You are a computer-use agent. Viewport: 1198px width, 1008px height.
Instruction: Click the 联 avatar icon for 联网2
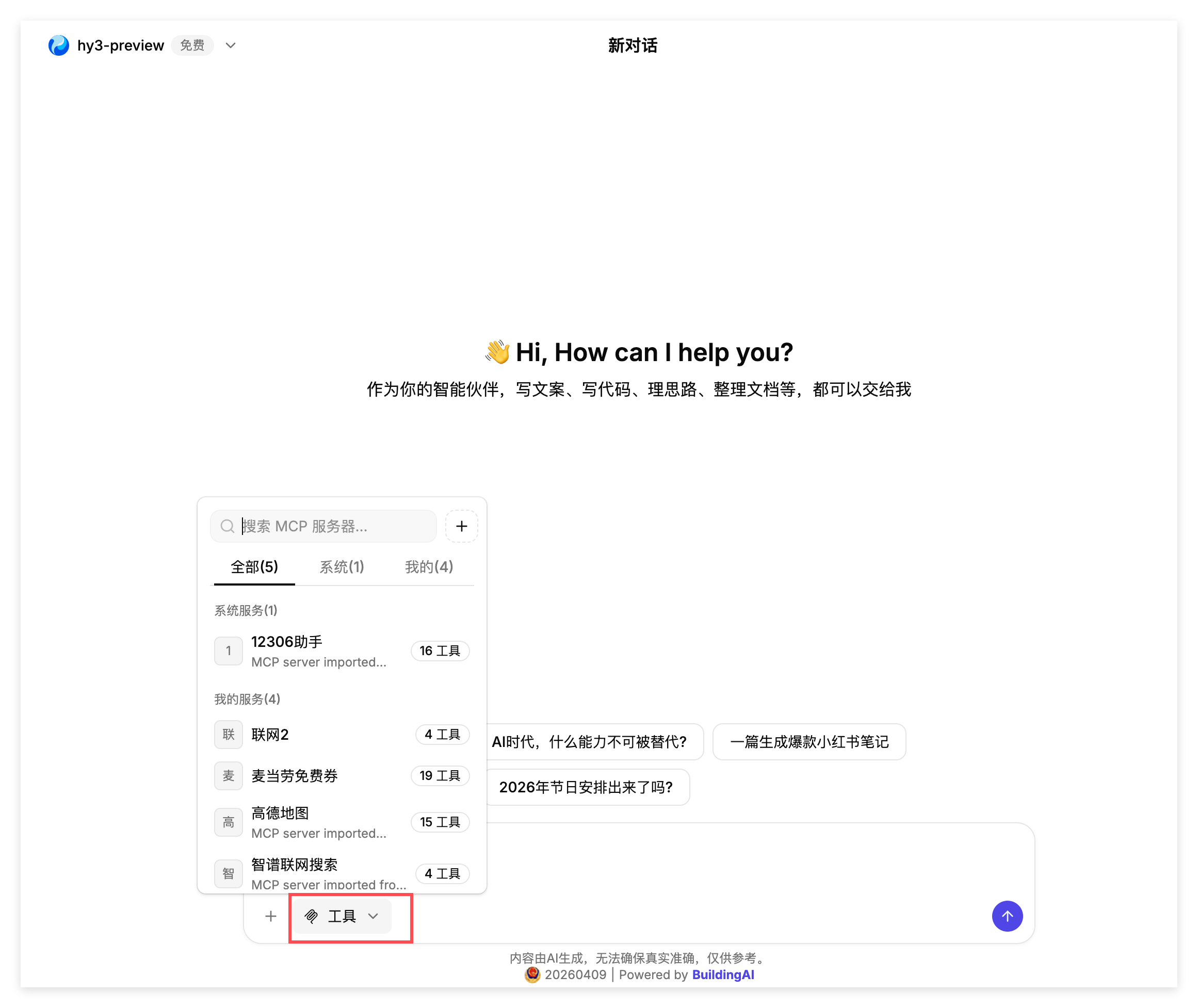[228, 734]
